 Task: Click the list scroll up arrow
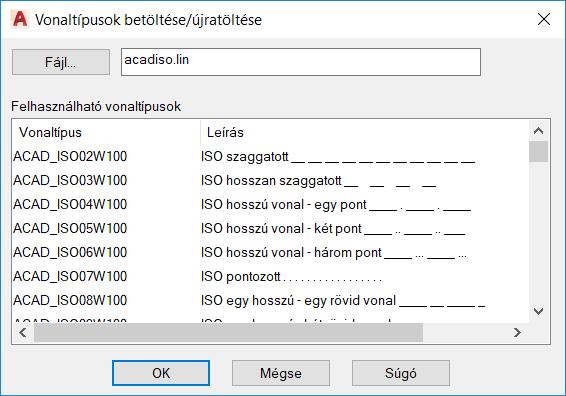point(539,131)
